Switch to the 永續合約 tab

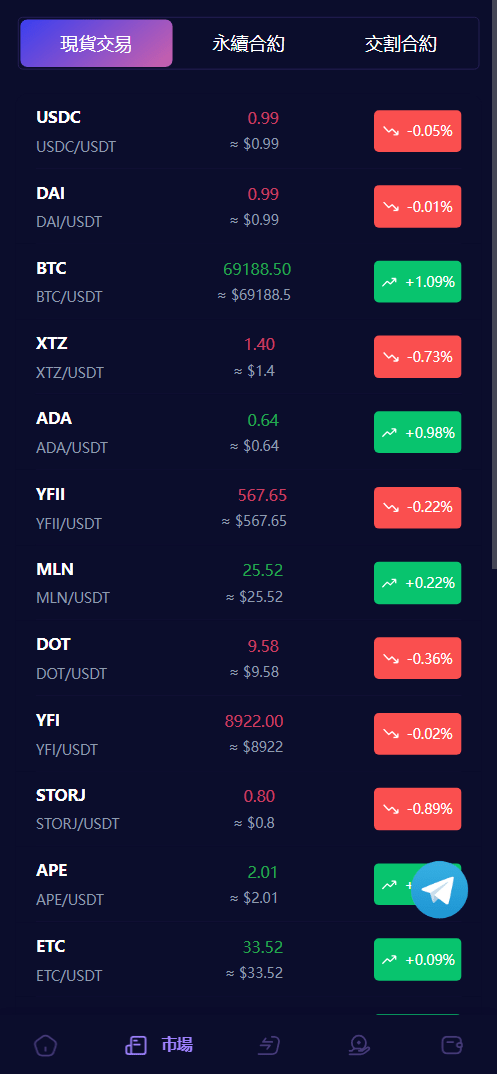click(x=248, y=44)
